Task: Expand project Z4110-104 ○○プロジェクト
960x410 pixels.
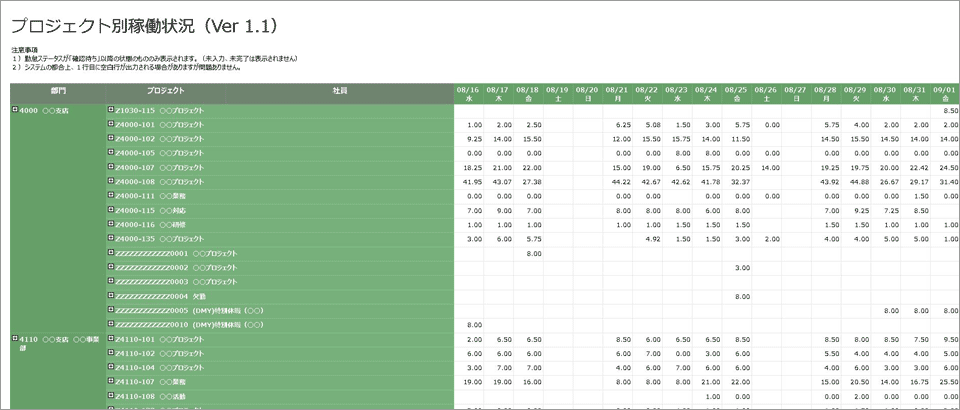Action: [x=111, y=367]
